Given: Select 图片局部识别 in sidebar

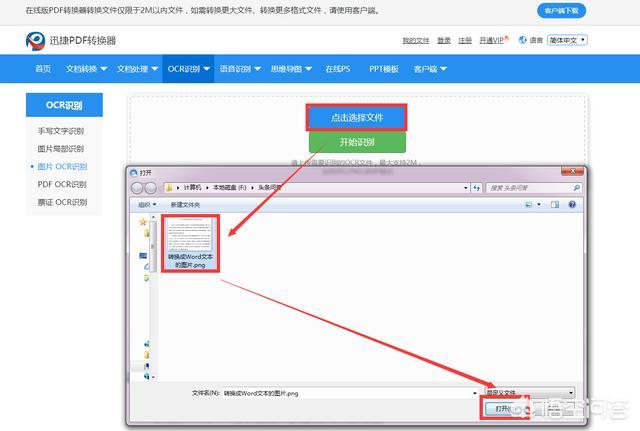Looking at the screenshot, I should tap(61, 149).
